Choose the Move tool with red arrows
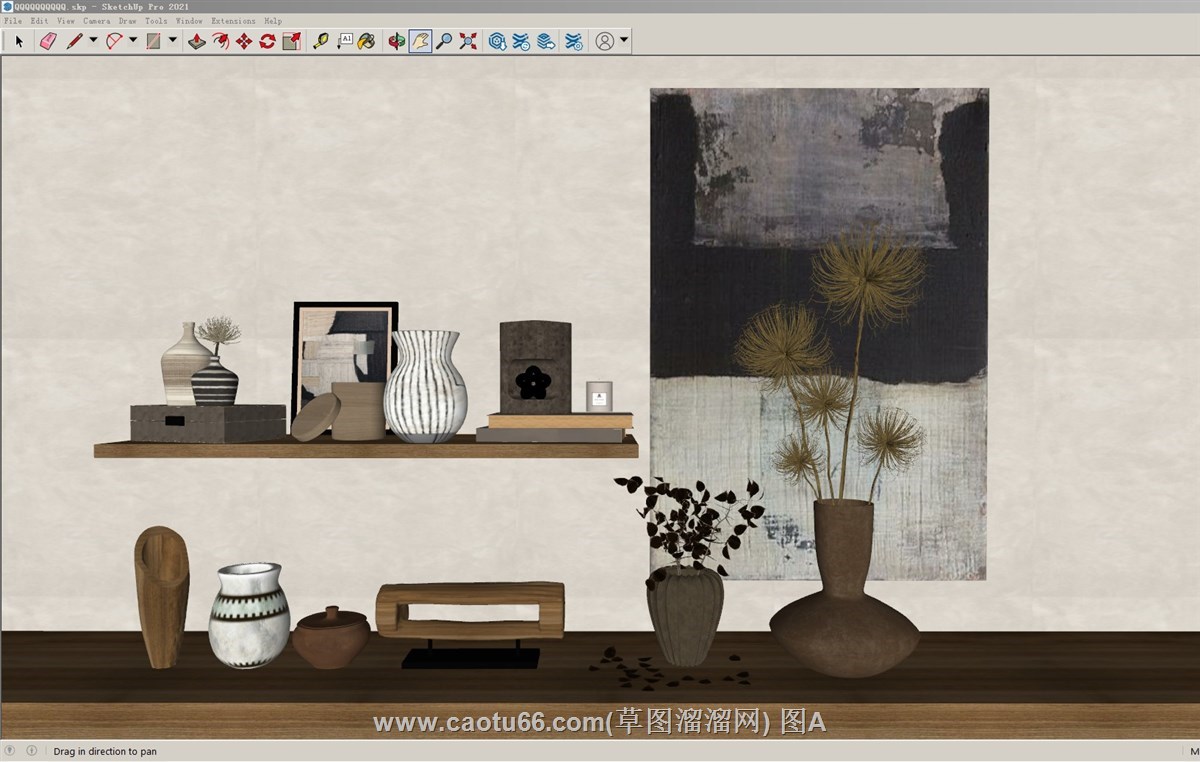 click(x=244, y=41)
